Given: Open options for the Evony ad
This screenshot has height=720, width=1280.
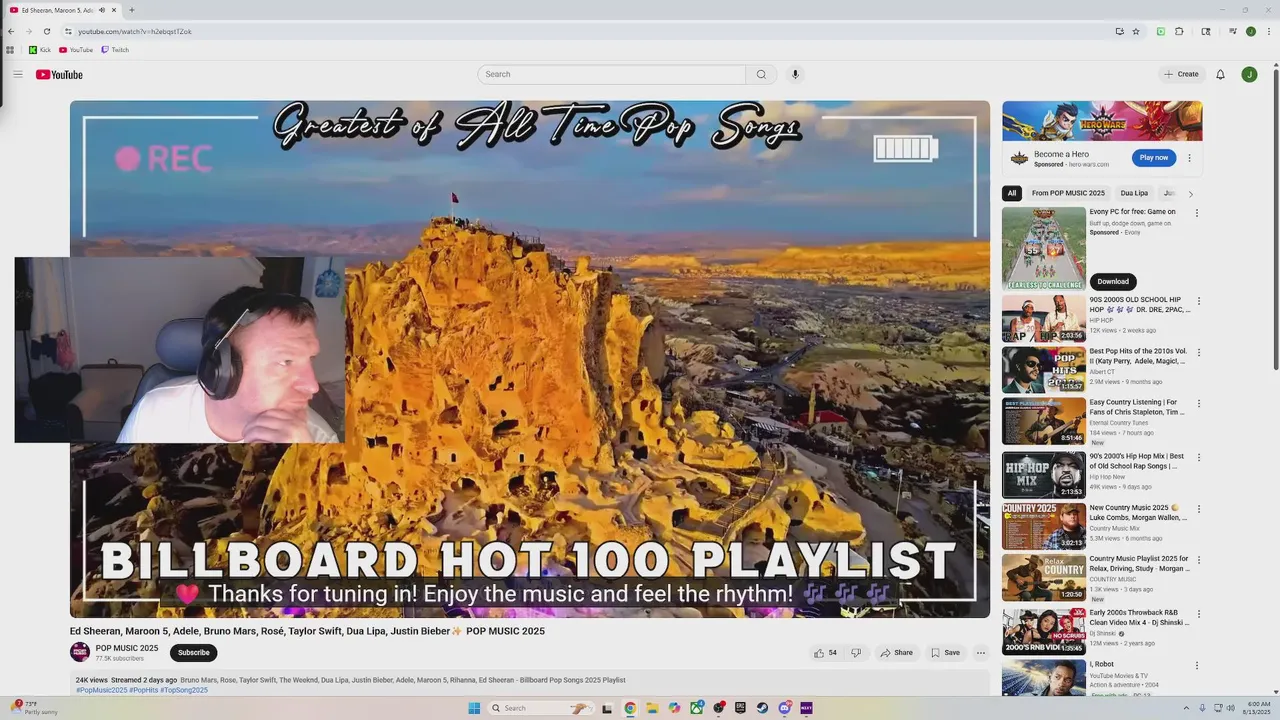Looking at the screenshot, I should tap(1196, 213).
